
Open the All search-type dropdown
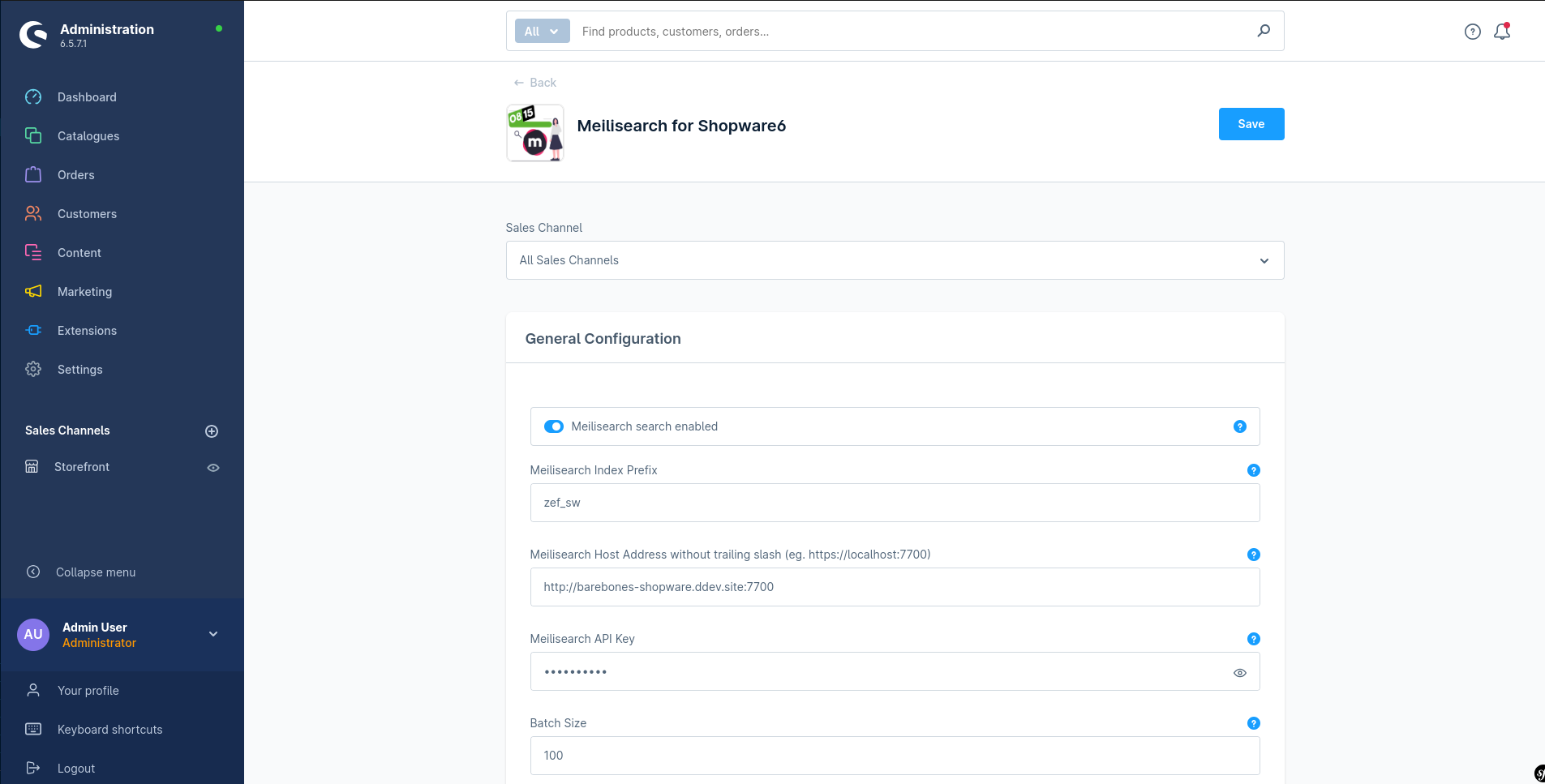click(542, 32)
